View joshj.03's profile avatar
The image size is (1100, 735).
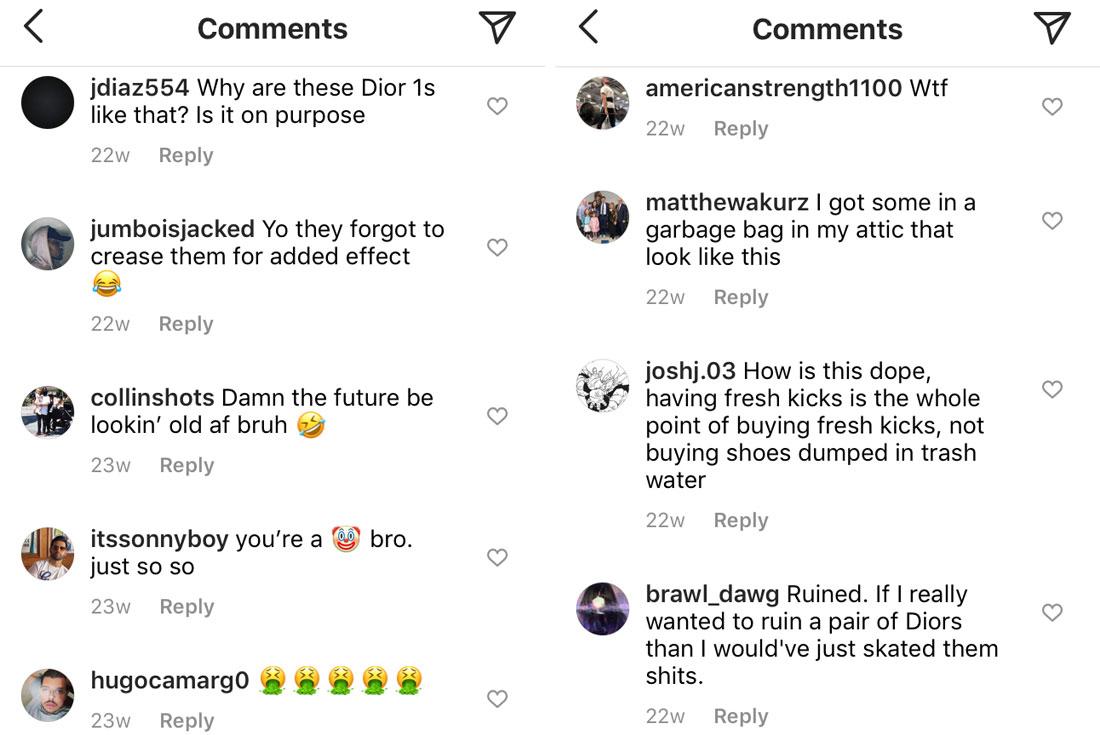point(603,386)
